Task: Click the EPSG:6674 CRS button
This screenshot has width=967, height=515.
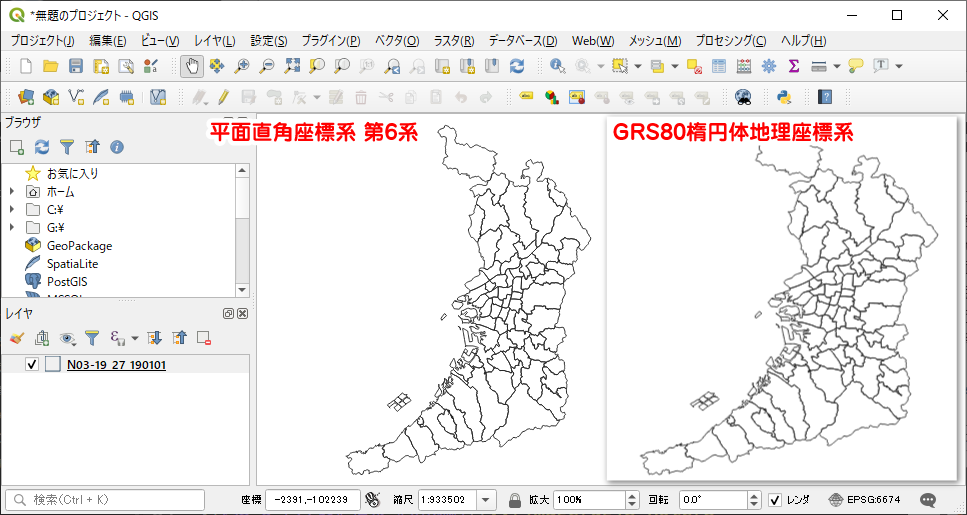Action: pos(865,500)
